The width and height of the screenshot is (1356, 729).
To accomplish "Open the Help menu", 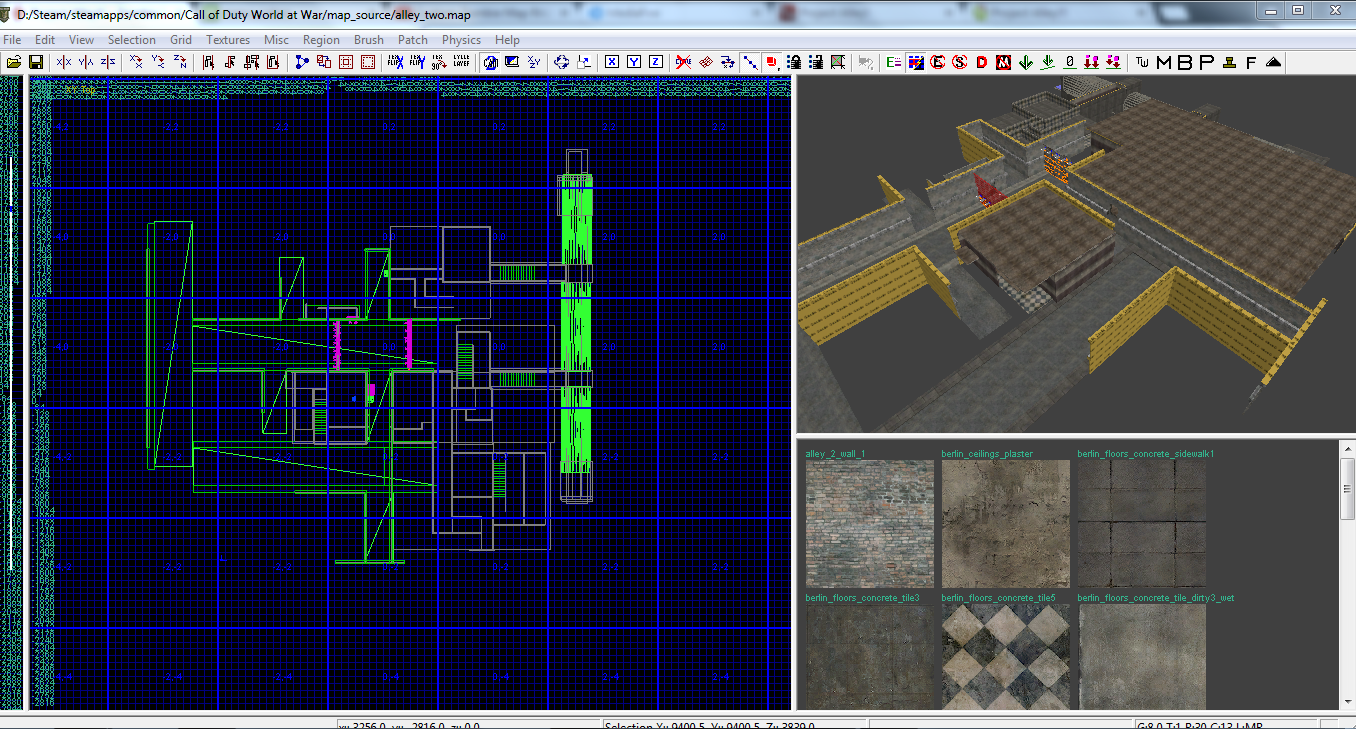I will [x=507, y=40].
